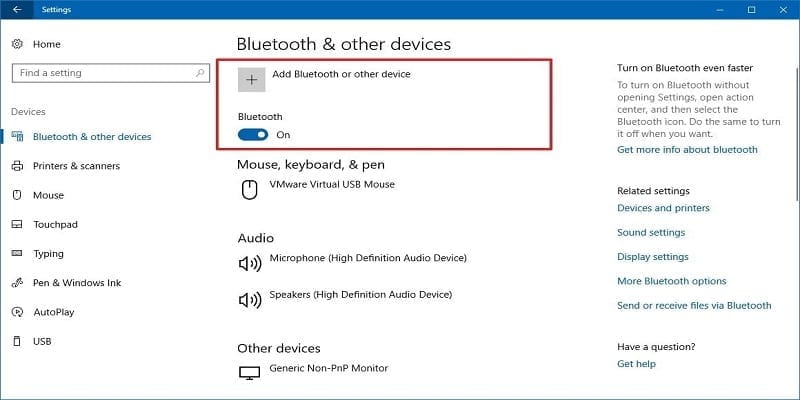Switch to the Touchpad settings page

(55, 225)
